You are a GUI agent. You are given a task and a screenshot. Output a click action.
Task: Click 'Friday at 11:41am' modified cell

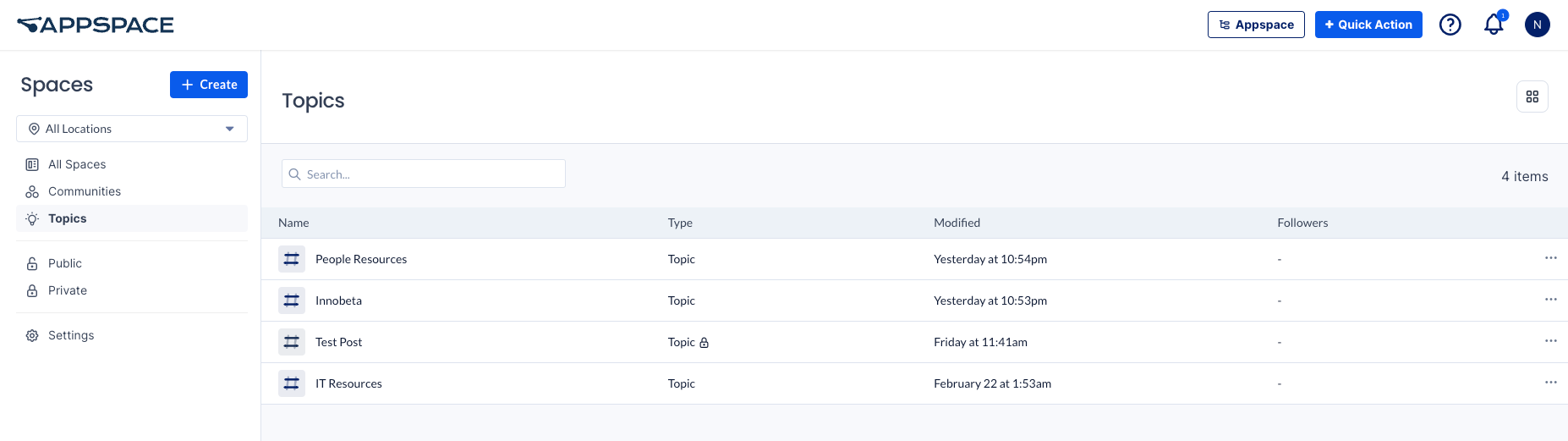click(980, 342)
